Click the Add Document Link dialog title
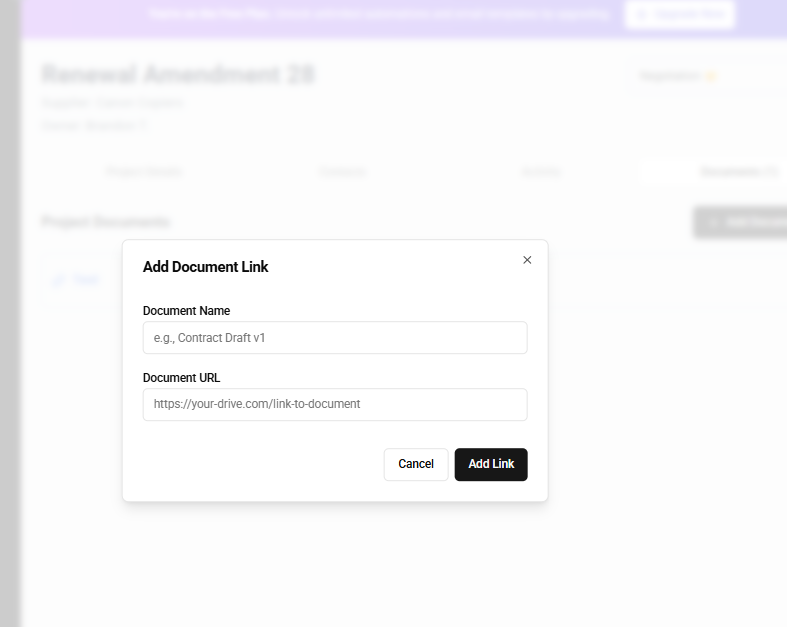Viewport: 787px width, 627px height. click(x=205, y=267)
